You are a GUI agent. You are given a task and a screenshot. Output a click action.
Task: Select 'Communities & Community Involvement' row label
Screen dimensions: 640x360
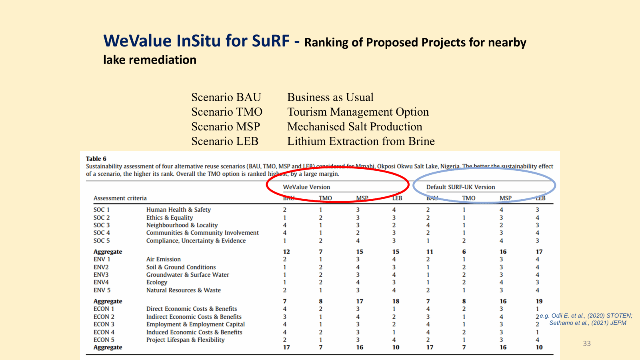coord(202,233)
